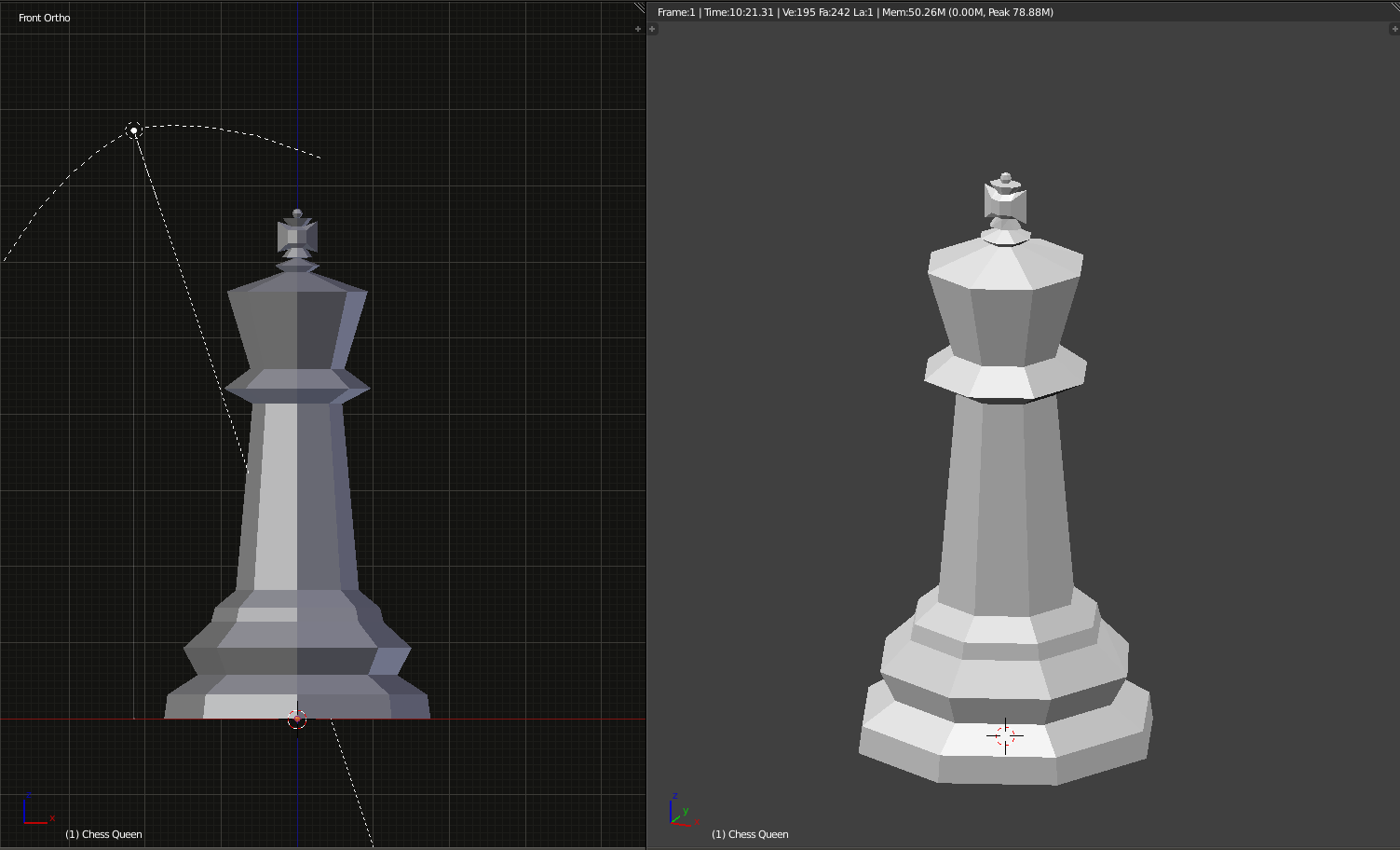This screenshot has height=850, width=1400.
Task: Expand properties region of right viewport
Action: [1394, 29]
